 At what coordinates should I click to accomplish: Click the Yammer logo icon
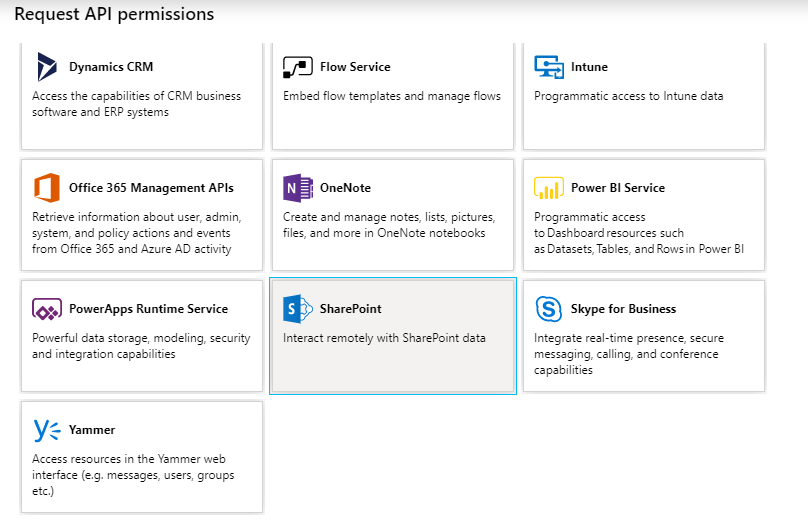click(46, 430)
